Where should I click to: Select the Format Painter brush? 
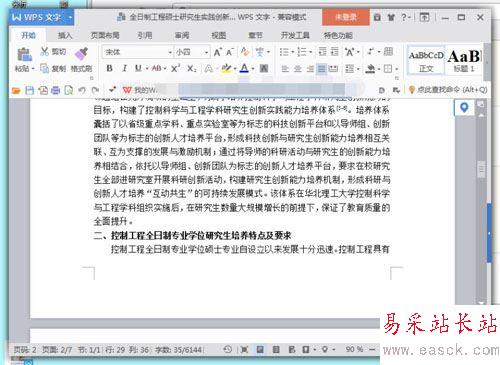(81, 53)
